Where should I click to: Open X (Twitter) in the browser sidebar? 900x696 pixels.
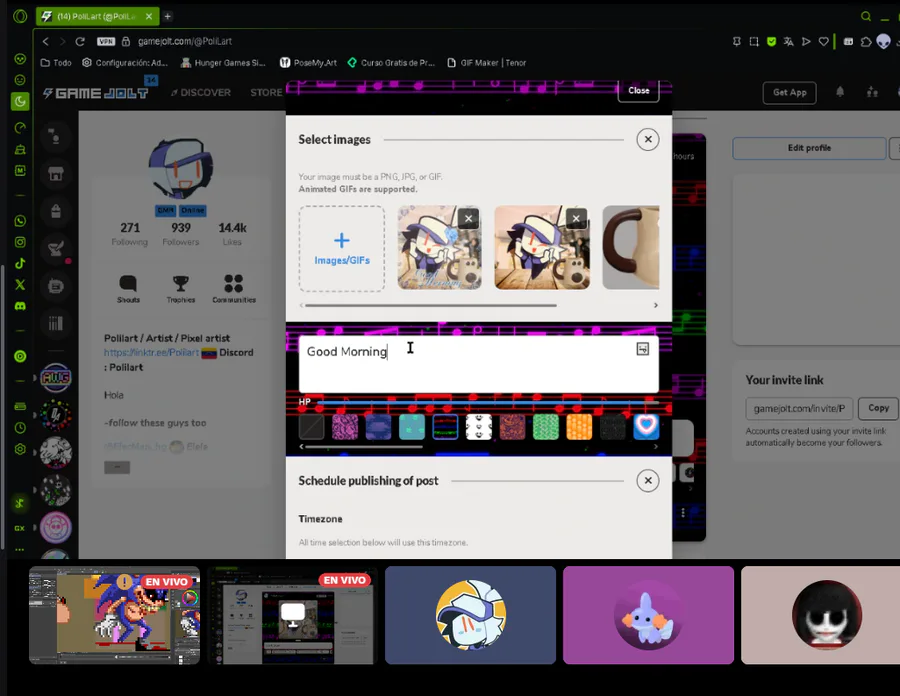click(20, 285)
